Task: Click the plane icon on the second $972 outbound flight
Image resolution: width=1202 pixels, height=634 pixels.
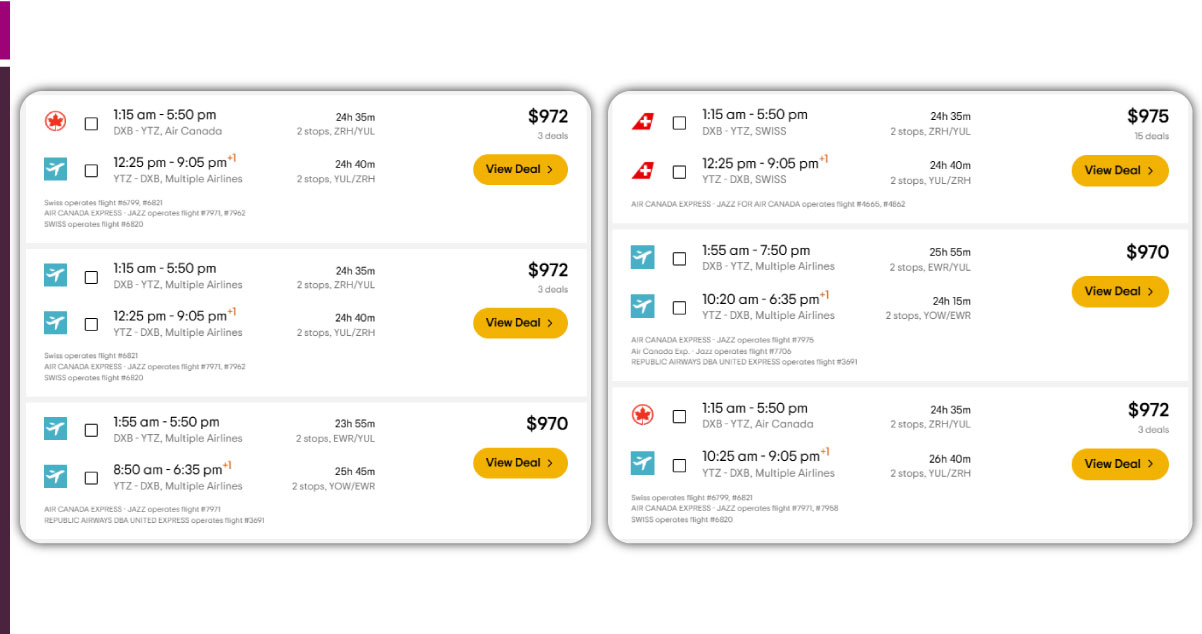Action: click(55, 275)
